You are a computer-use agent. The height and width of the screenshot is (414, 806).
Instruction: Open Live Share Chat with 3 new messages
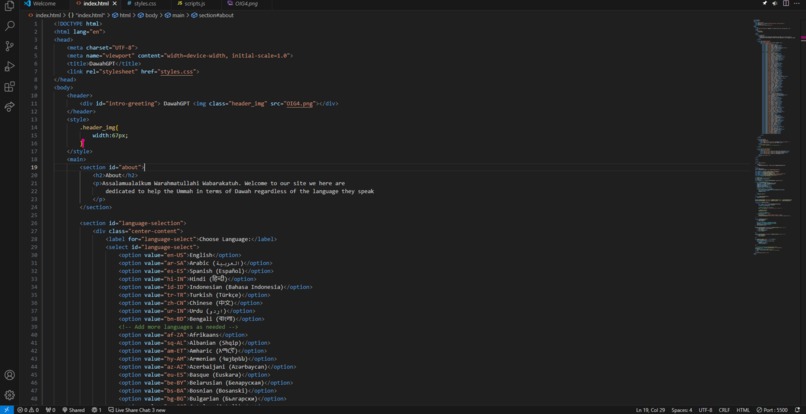click(137, 410)
